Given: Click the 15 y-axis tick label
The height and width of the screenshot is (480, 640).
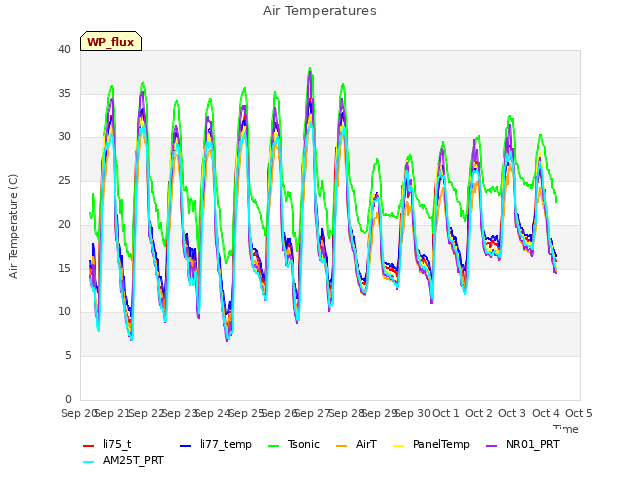Looking at the screenshot, I should tap(64, 268).
